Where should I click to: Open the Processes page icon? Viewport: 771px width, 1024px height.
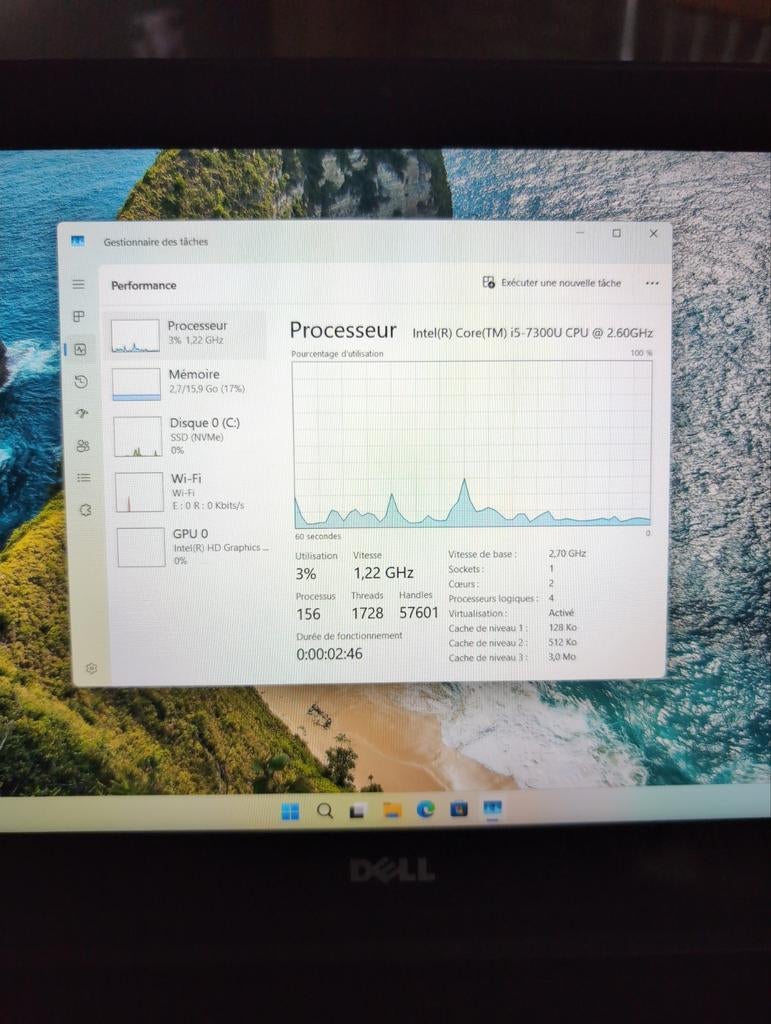(x=79, y=317)
